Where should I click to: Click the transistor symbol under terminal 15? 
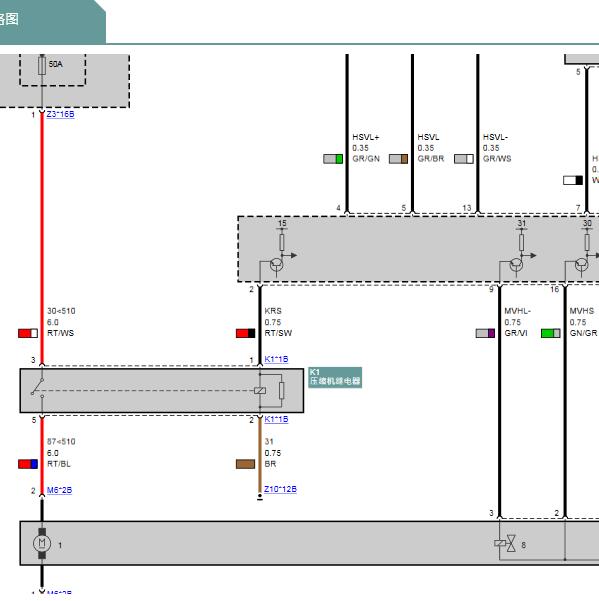(x=277, y=264)
